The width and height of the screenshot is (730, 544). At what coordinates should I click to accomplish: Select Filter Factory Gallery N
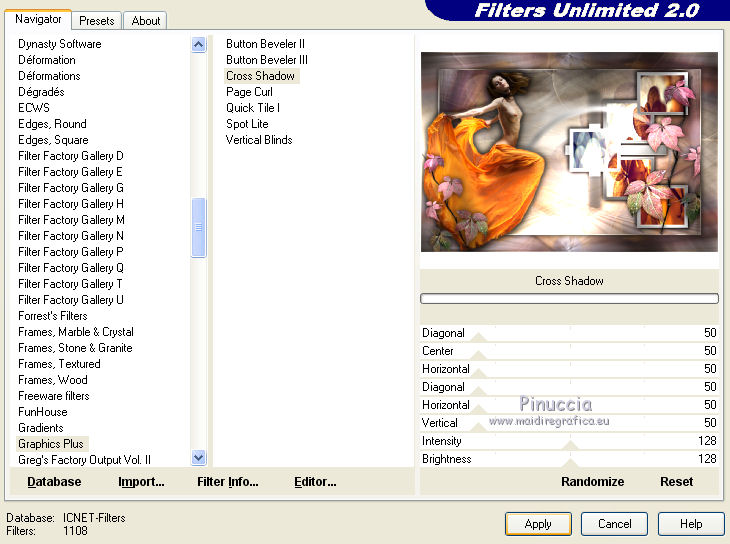(x=71, y=236)
